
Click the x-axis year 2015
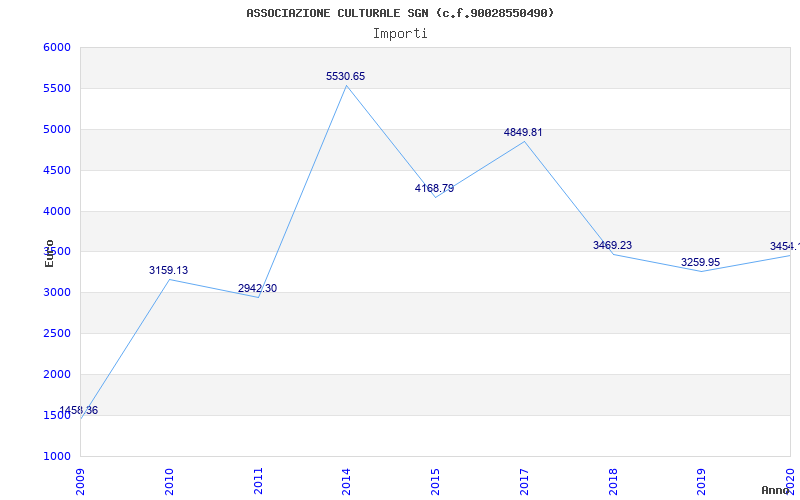point(436,482)
